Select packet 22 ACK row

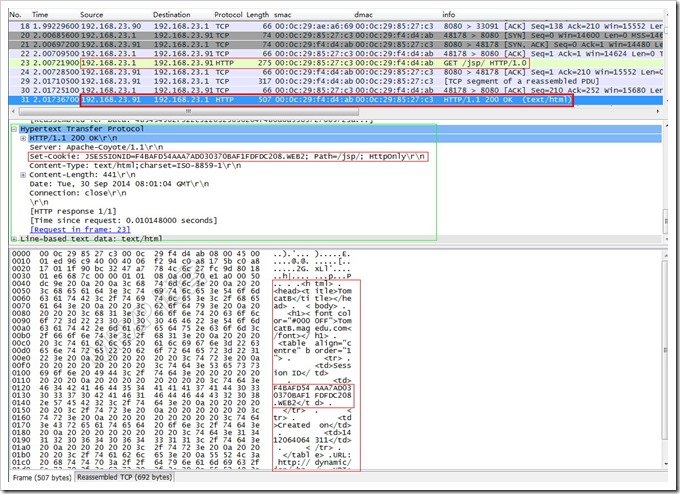pos(336,54)
